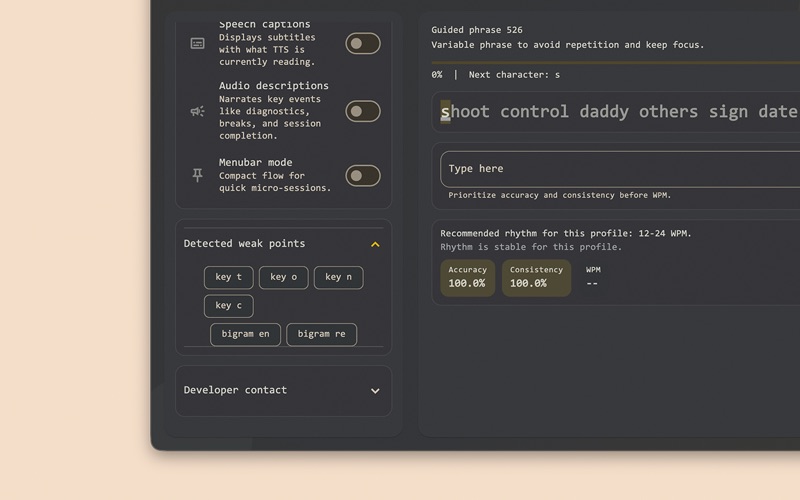
Task: Click the highlighted 's' in 'shoot'
Action: point(445,112)
